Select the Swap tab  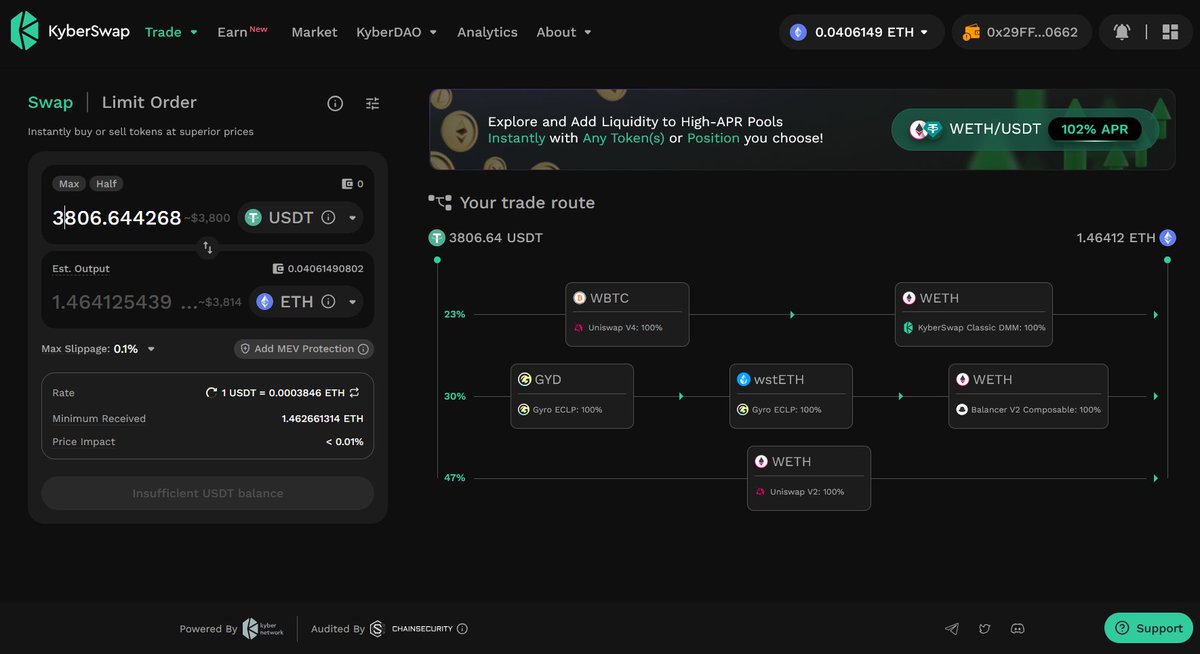pyautogui.click(x=50, y=102)
